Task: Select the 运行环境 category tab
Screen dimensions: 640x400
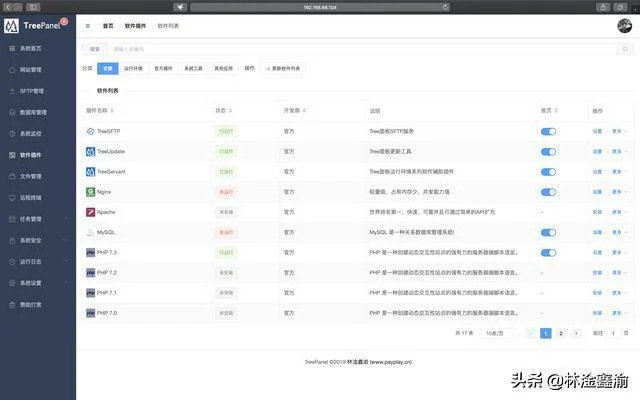Action: [133, 69]
